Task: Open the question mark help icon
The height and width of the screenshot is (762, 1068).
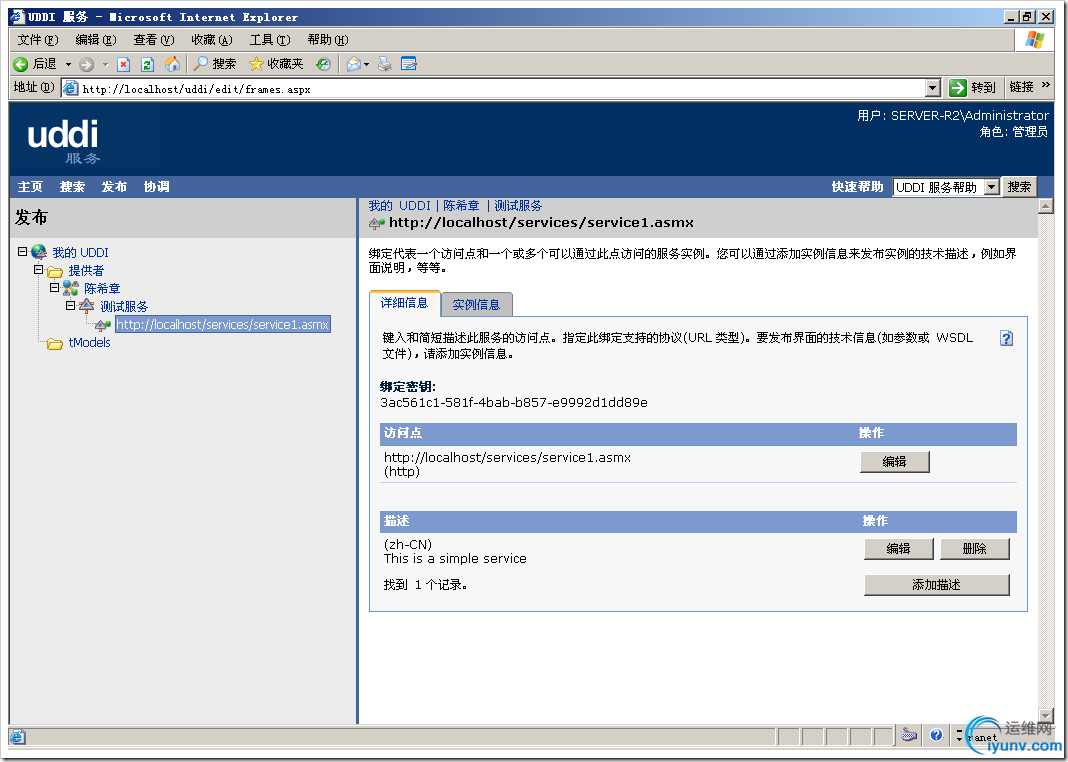Action: tap(1007, 338)
